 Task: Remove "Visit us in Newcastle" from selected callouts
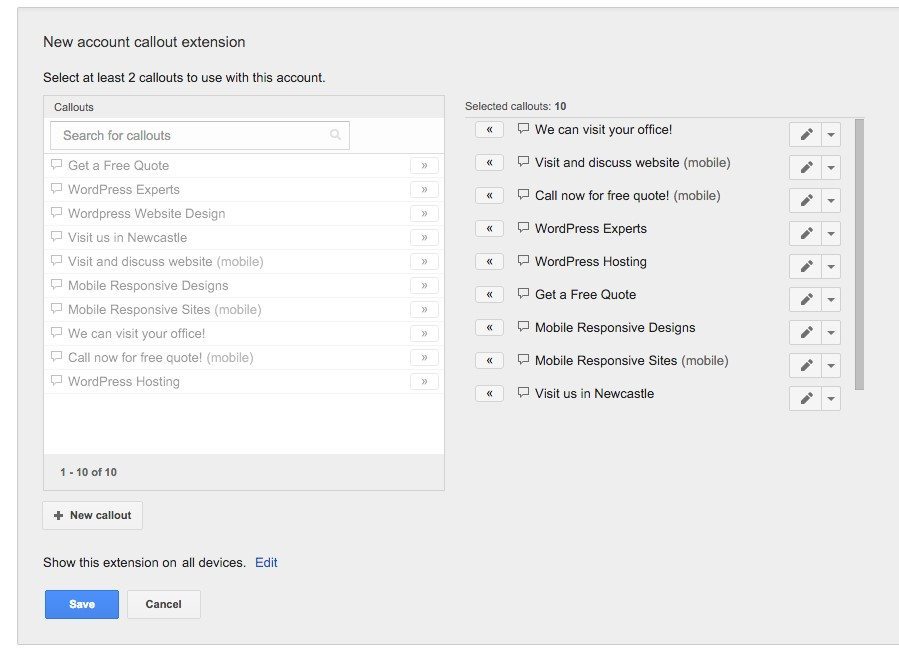(x=489, y=393)
